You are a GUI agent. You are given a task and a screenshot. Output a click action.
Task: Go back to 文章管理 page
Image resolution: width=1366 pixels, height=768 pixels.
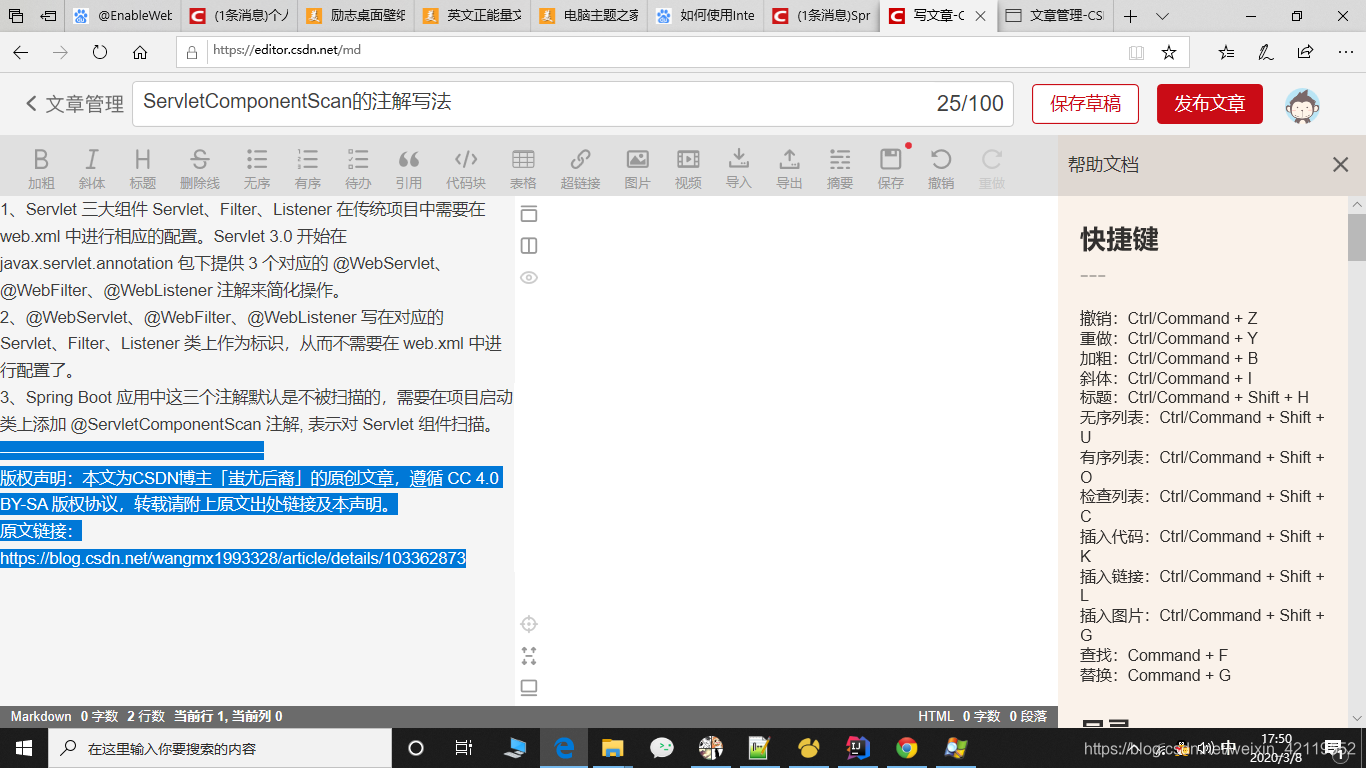72,103
